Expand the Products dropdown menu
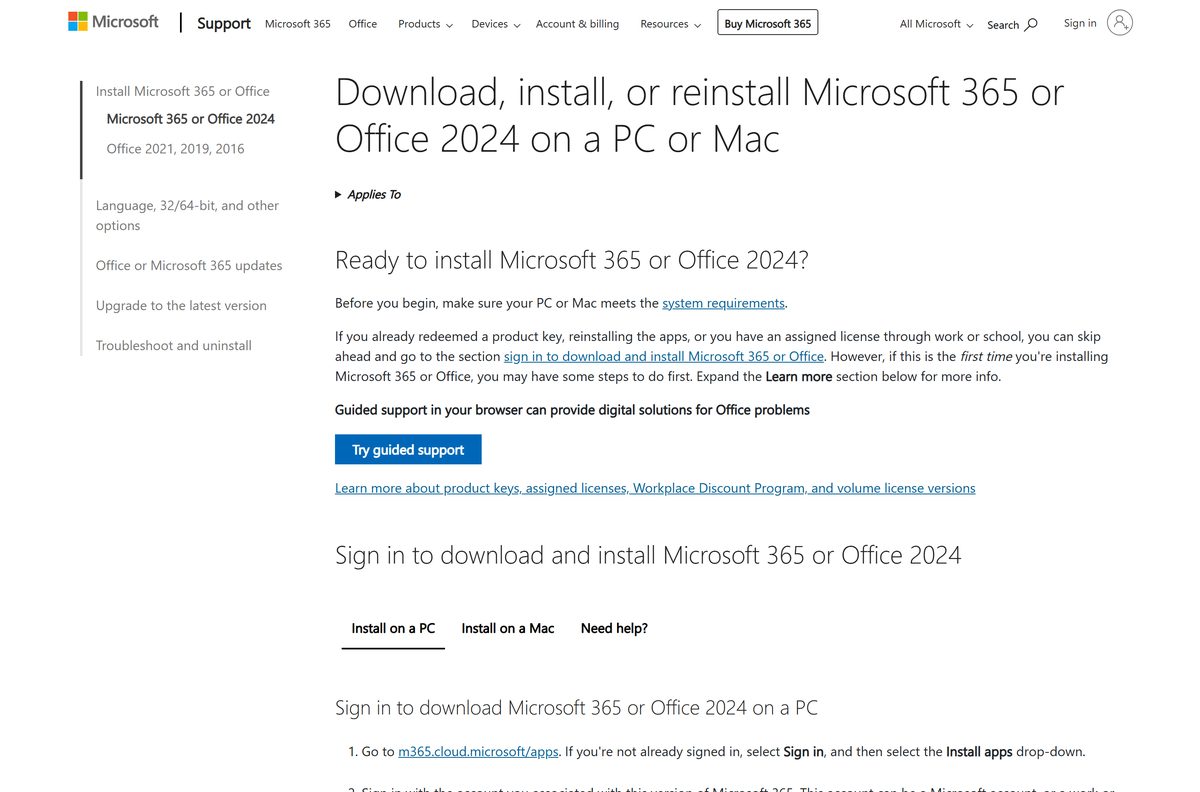The height and width of the screenshot is (792, 1200). pos(425,24)
